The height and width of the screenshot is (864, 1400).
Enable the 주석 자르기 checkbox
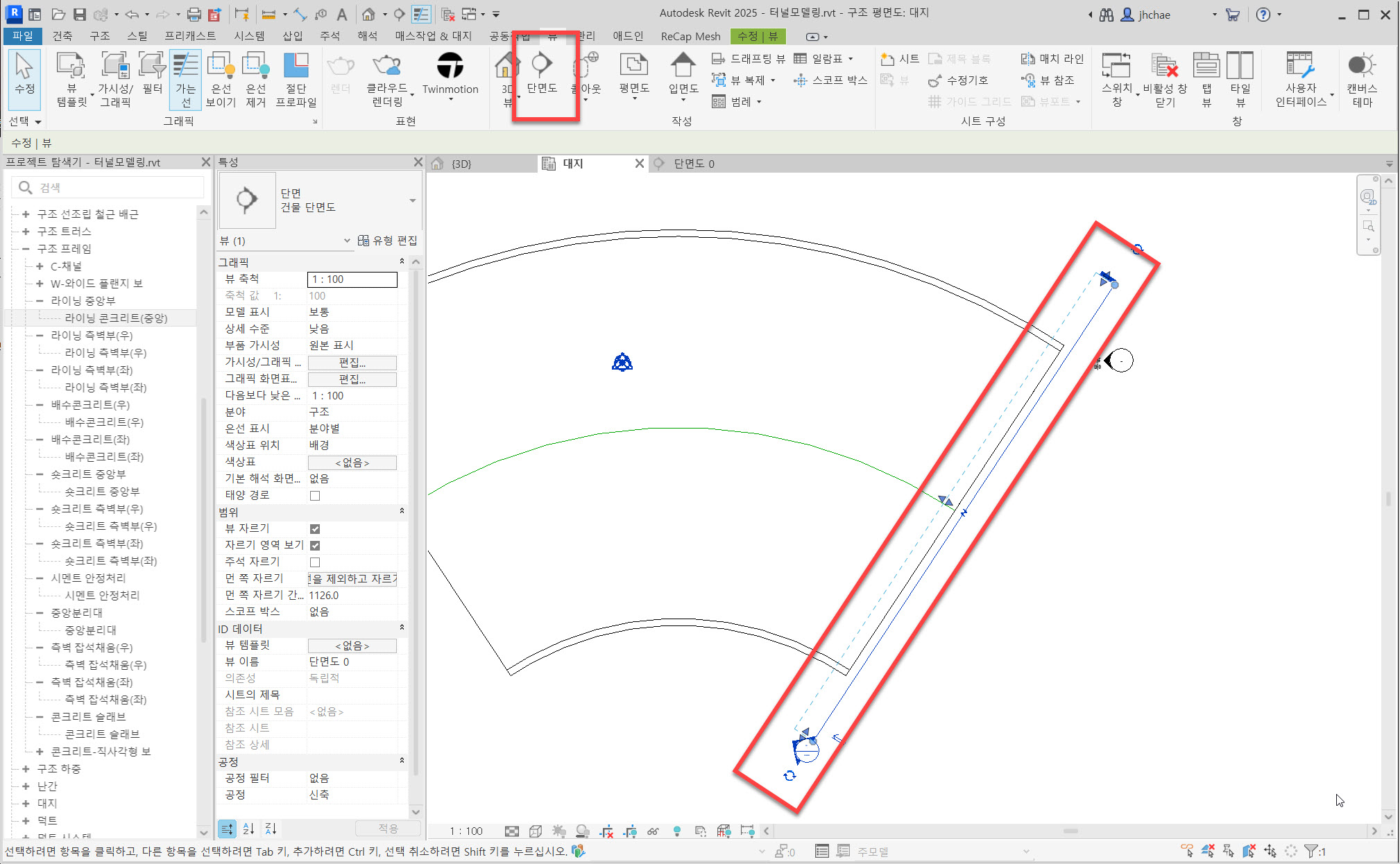315,562
